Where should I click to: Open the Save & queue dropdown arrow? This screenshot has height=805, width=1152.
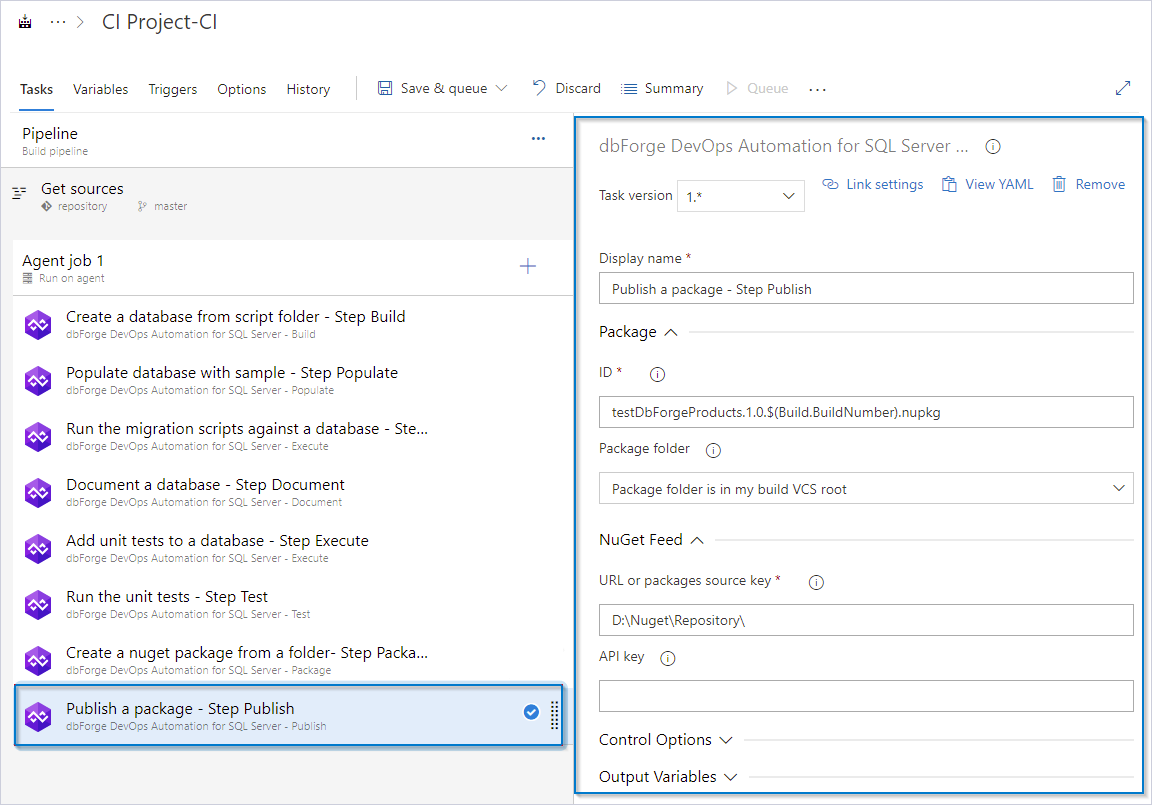coord(502,88)
